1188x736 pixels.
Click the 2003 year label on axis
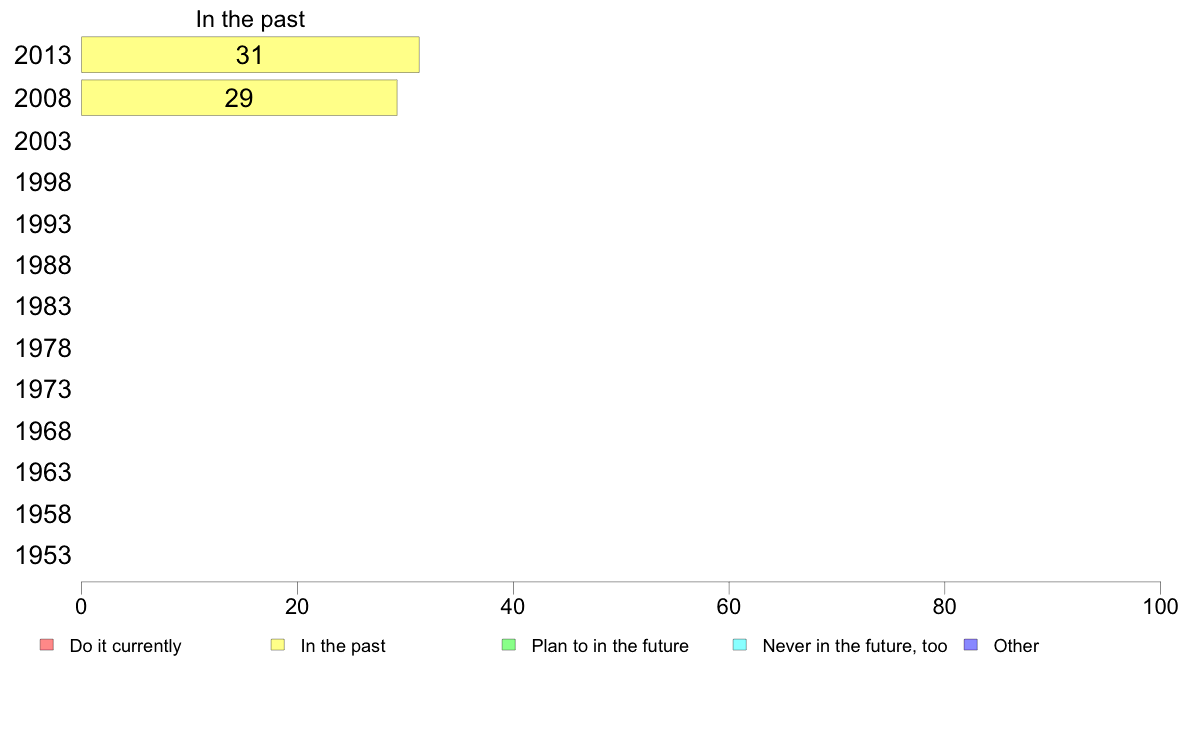(43, 141)
